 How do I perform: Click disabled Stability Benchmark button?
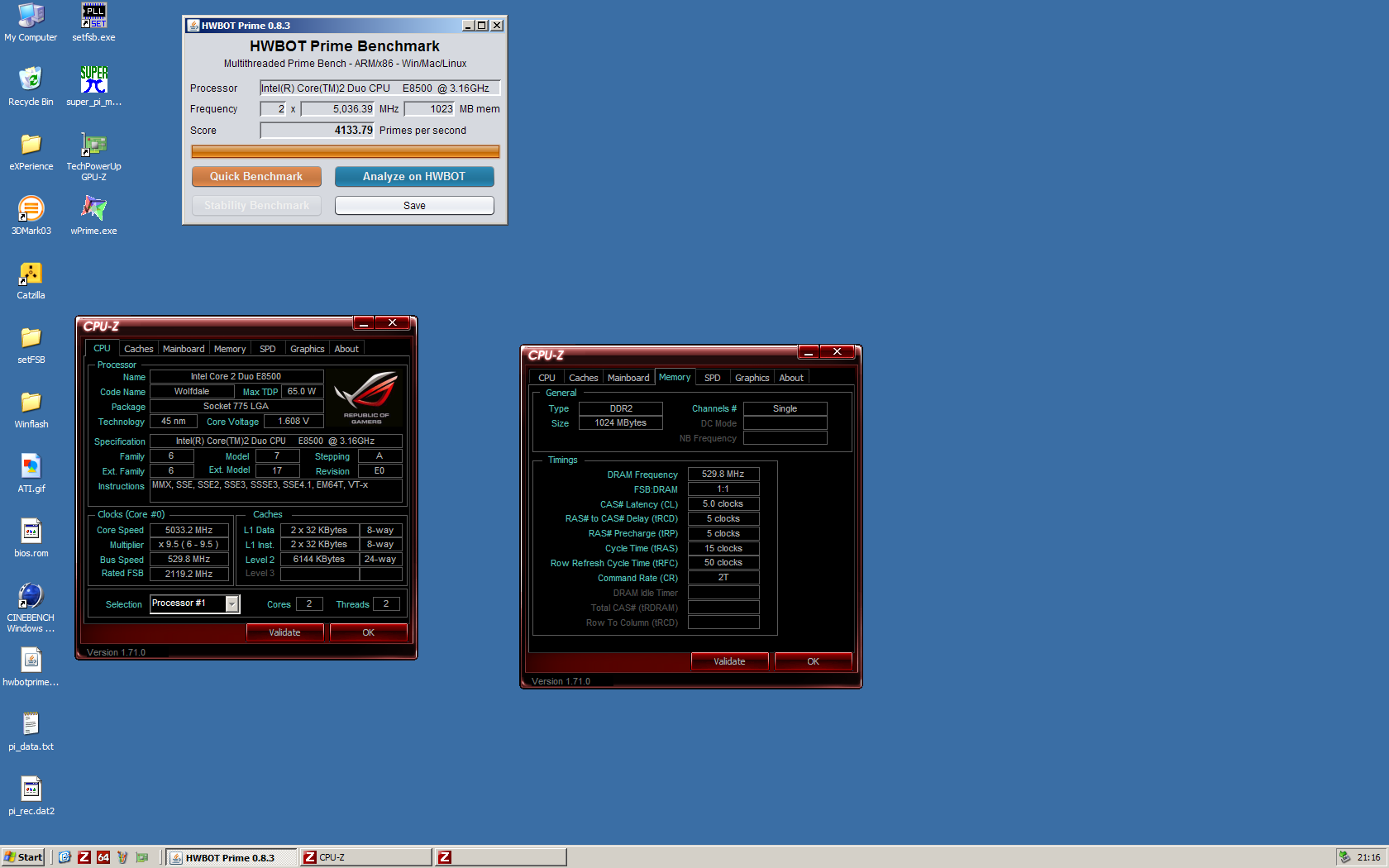tap(256, 206)
